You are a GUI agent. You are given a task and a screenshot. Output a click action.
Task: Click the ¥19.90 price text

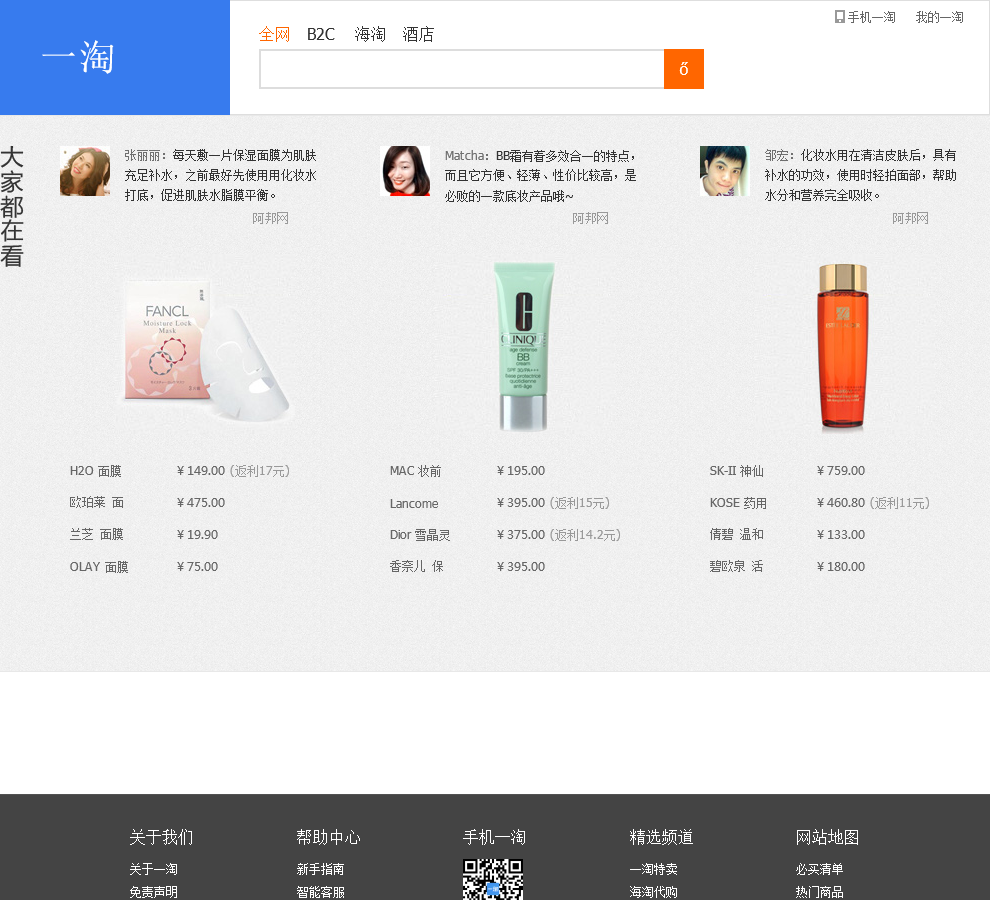198,534
